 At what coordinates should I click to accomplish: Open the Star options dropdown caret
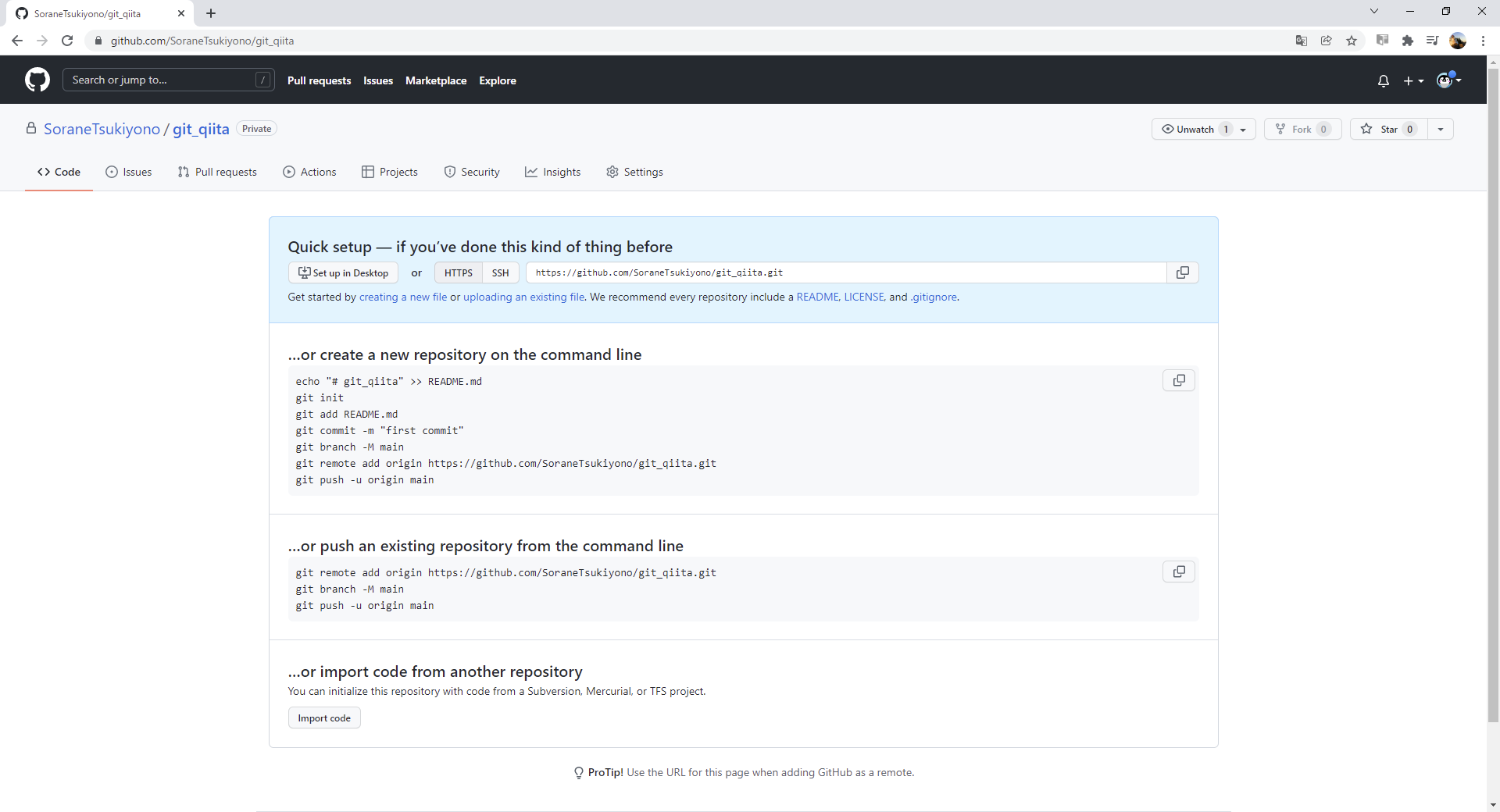1441,129
